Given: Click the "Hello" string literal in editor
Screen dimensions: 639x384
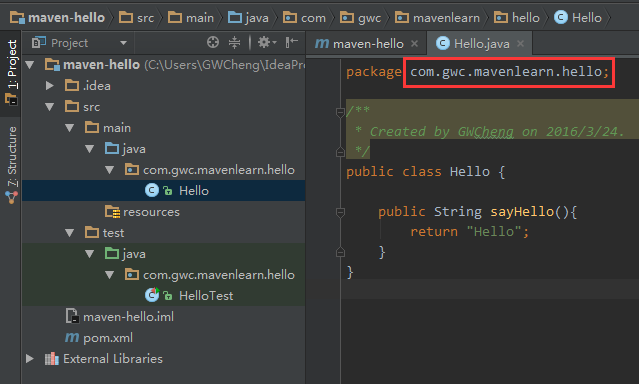Looking at the screenshot, I should click(x=494, y=232).
